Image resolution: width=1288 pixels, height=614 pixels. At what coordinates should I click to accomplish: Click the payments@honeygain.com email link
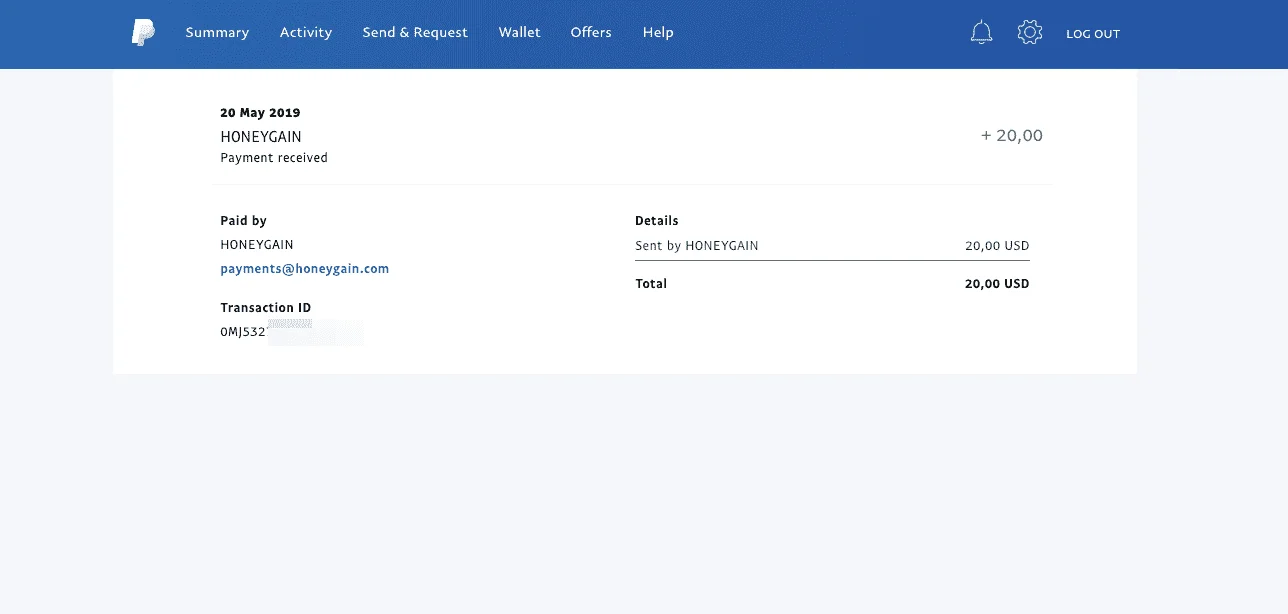pyautogui.click(x=305, y=269)
